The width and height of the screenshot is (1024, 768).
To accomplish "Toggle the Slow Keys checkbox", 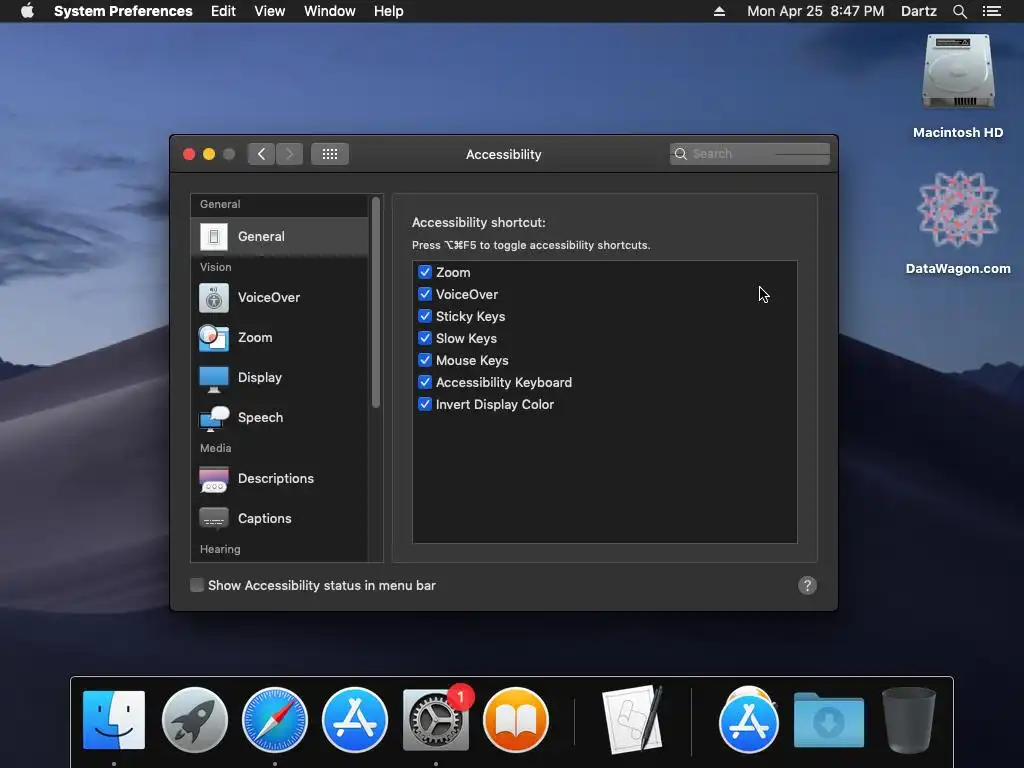I will coord(425,338).
